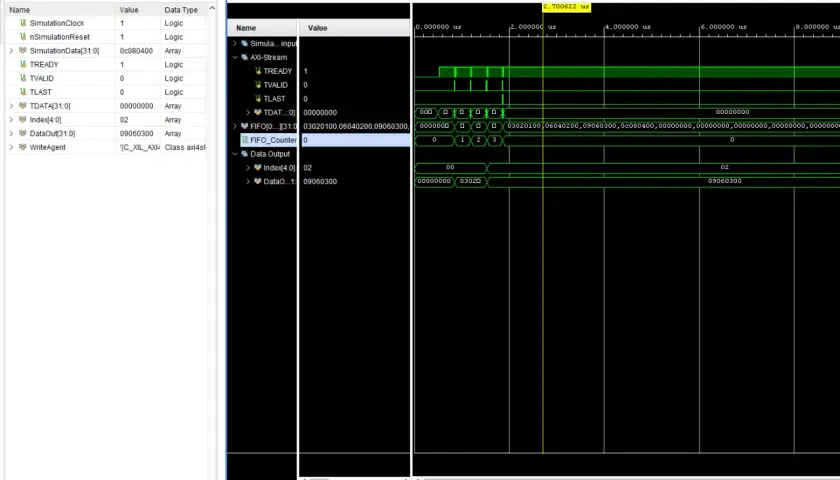Expand the FIFO array in waveform list
Screen dimensions: 840x480
[x=235, y=126]
